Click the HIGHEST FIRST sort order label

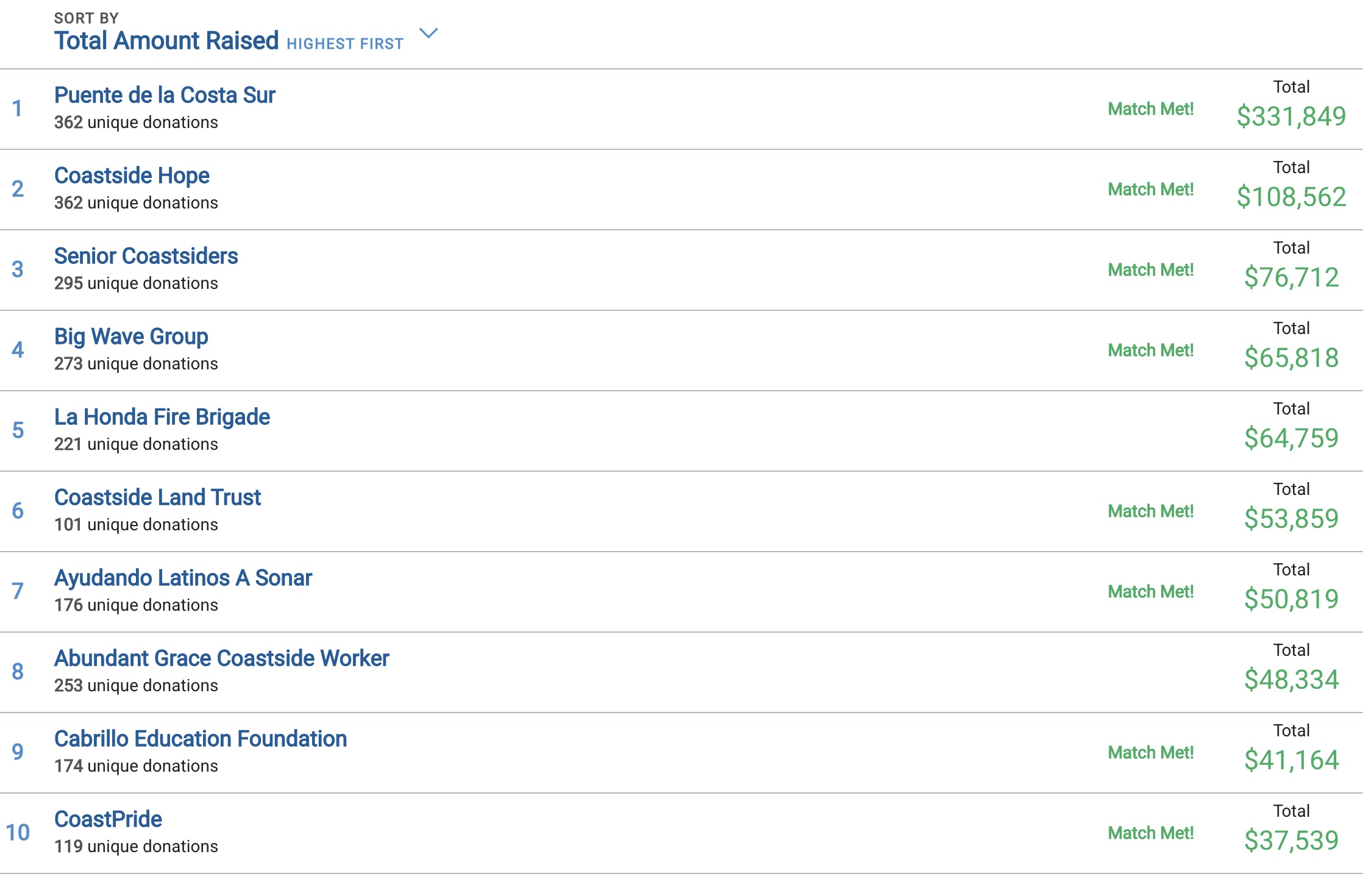[345, 44]
